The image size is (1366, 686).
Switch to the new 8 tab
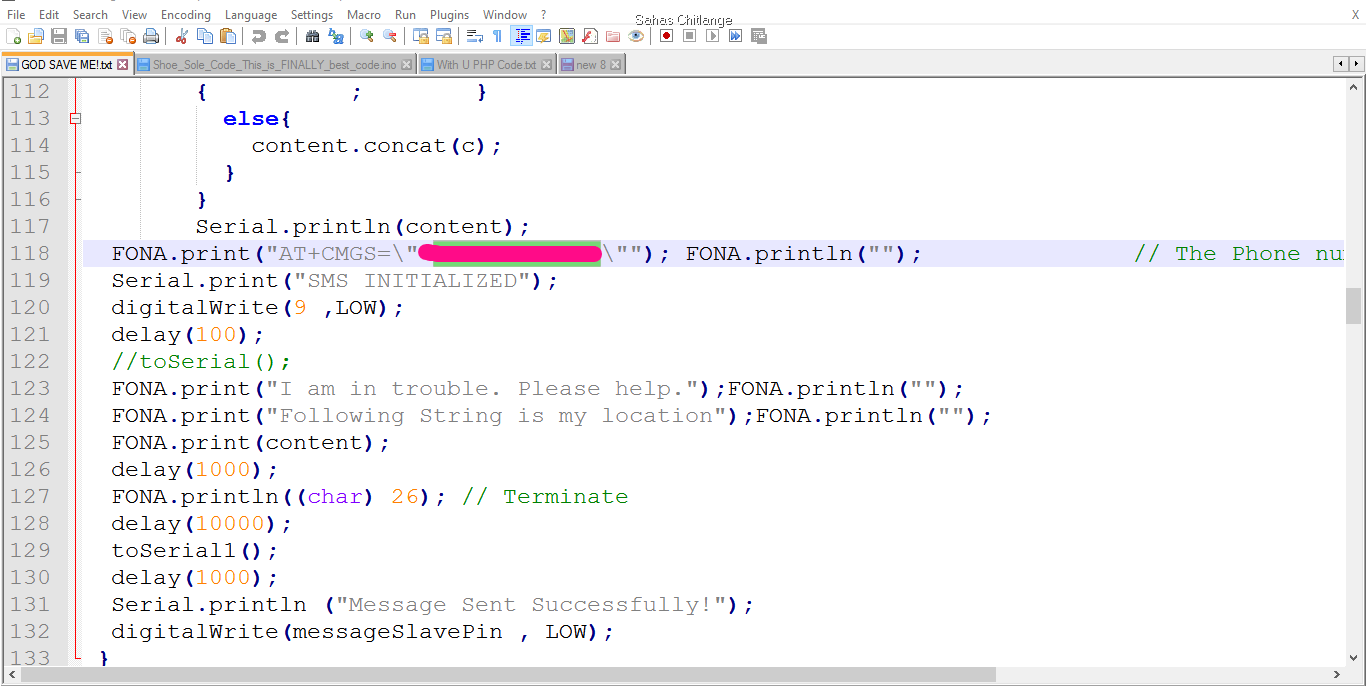pyautogui.click(x=590, y=65)
